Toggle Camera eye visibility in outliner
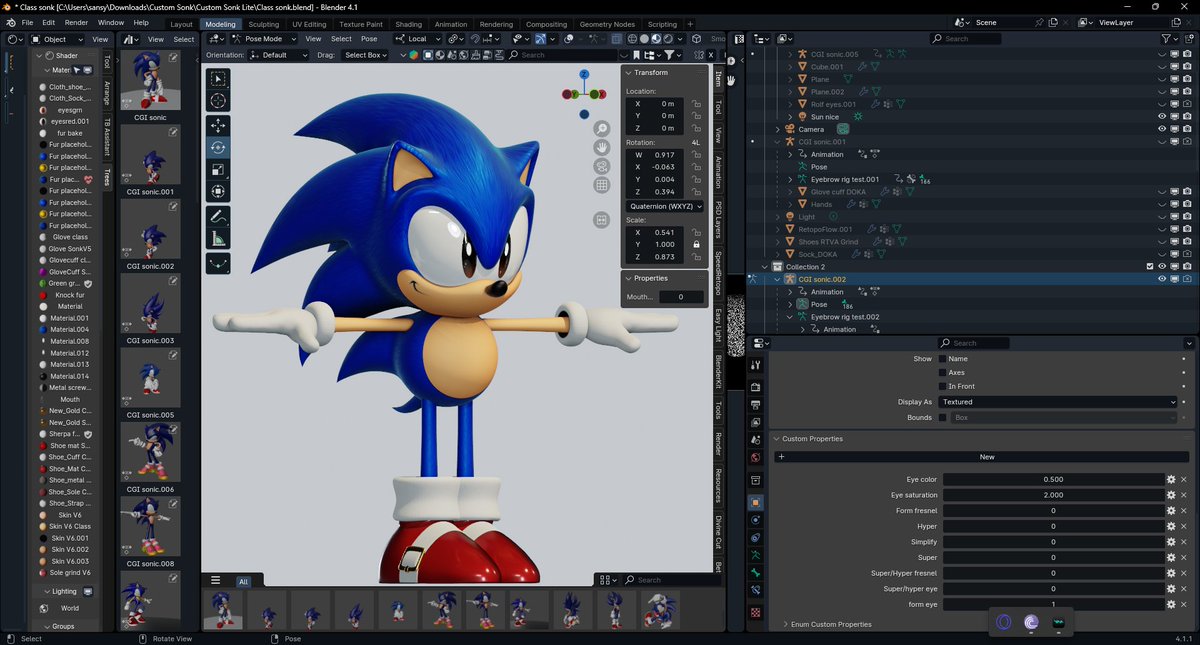This screenshot has height=645, width=1200. (1162, 129)
